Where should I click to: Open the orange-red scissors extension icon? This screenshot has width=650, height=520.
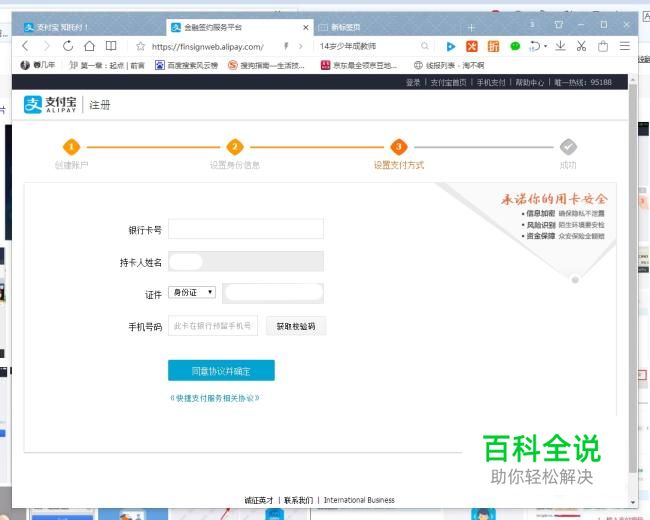tap(472, 46)
